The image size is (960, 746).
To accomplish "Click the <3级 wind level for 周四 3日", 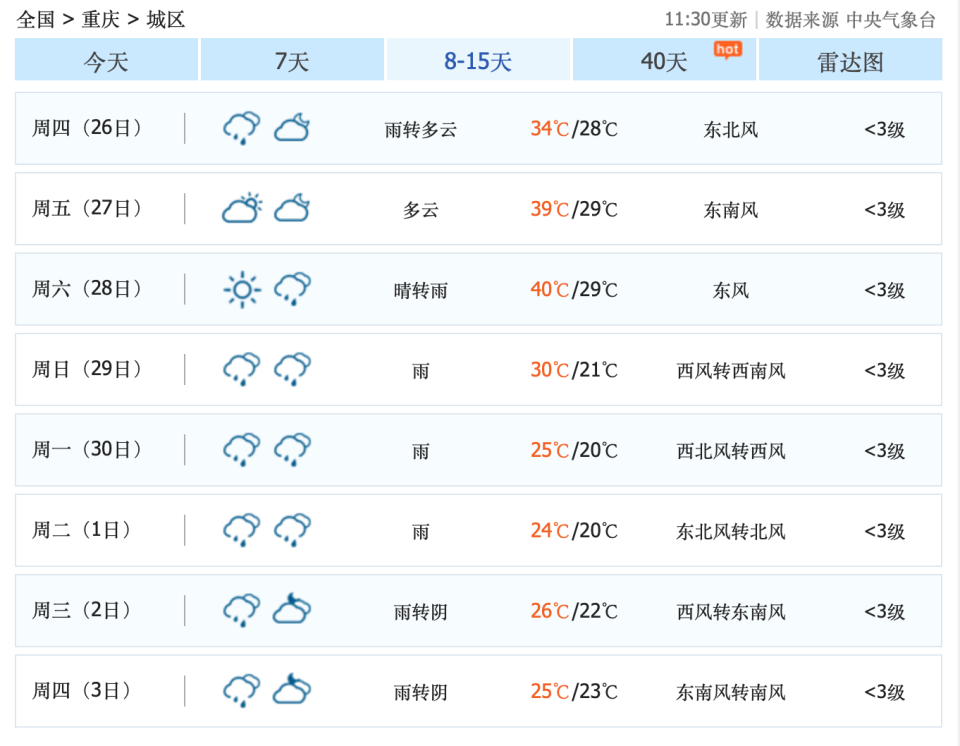I will (885, 692).
